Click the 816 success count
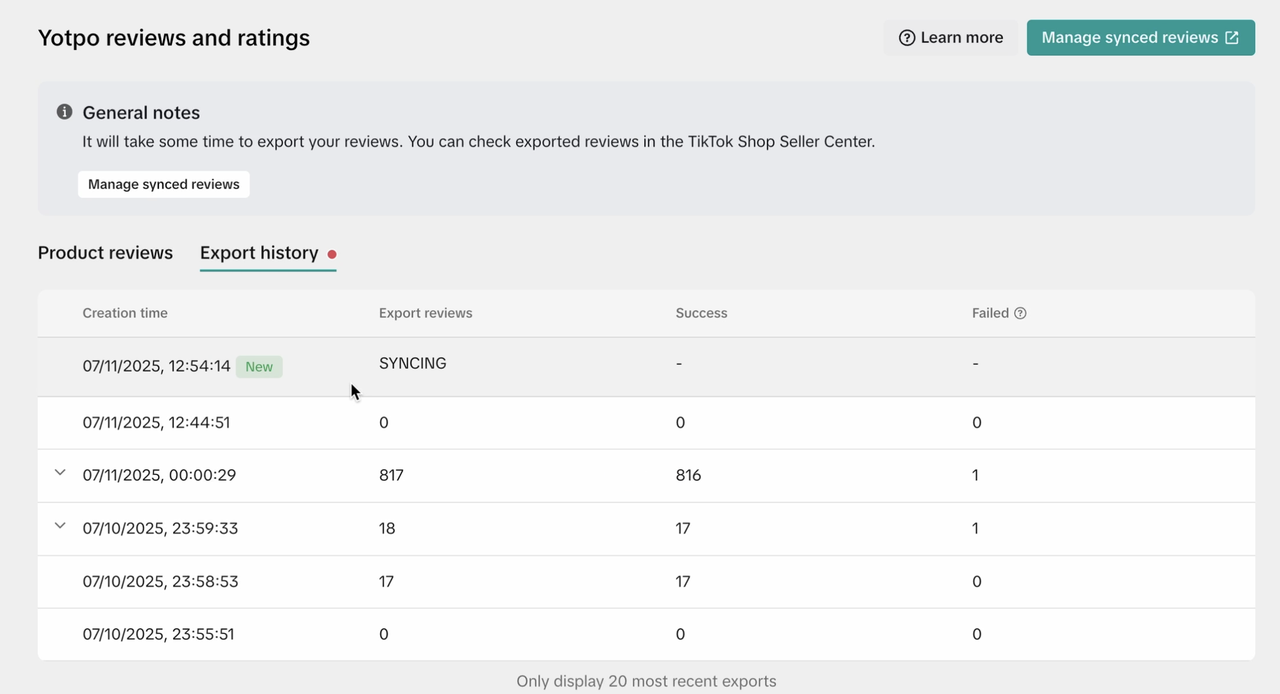 [x=688, y=476]
